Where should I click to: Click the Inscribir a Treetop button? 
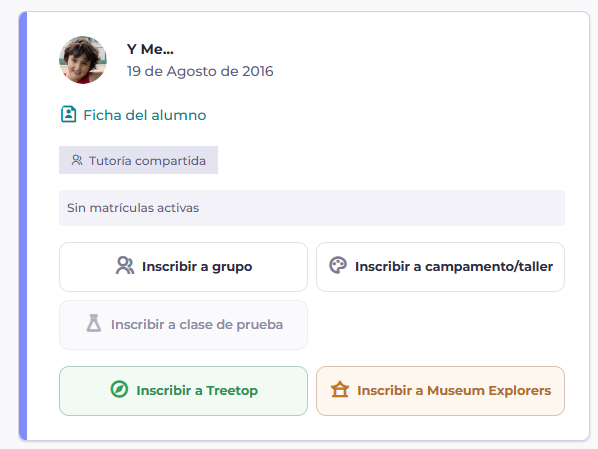click(x=183, y=391)
